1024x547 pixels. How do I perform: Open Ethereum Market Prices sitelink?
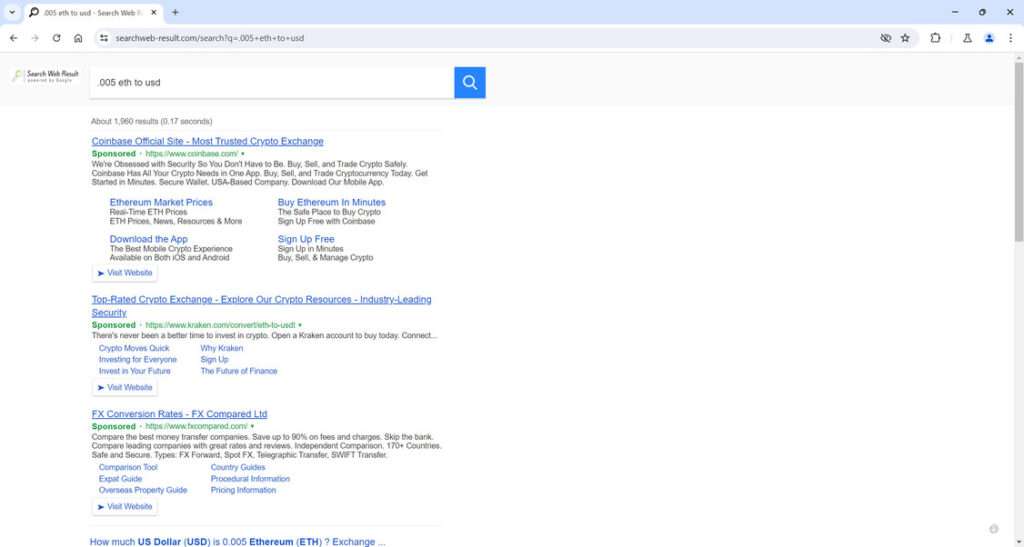pos(161,202)
